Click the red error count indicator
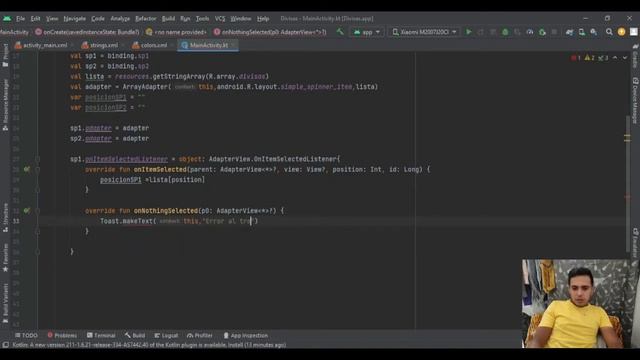 576,58
